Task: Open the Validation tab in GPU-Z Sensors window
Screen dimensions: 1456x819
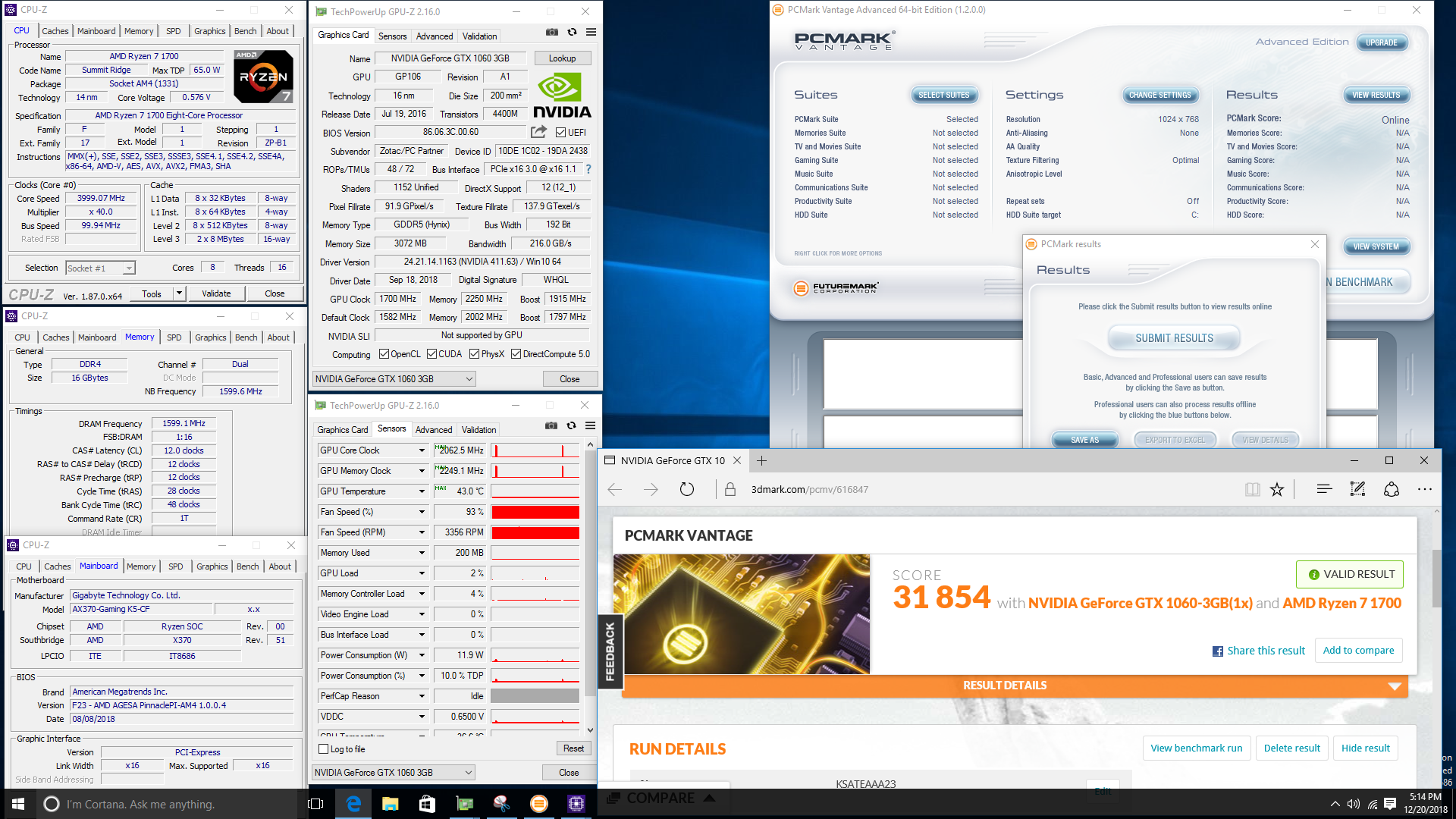Action: 479,430
